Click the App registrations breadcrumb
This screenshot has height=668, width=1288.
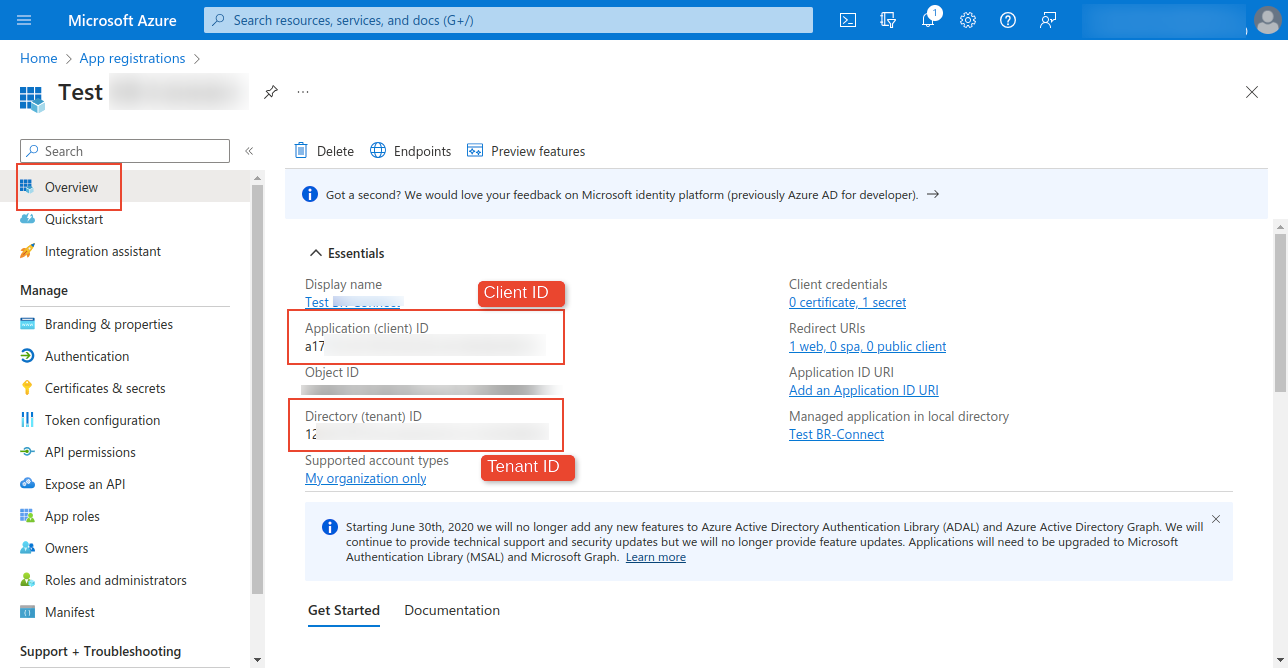(132, 58)
